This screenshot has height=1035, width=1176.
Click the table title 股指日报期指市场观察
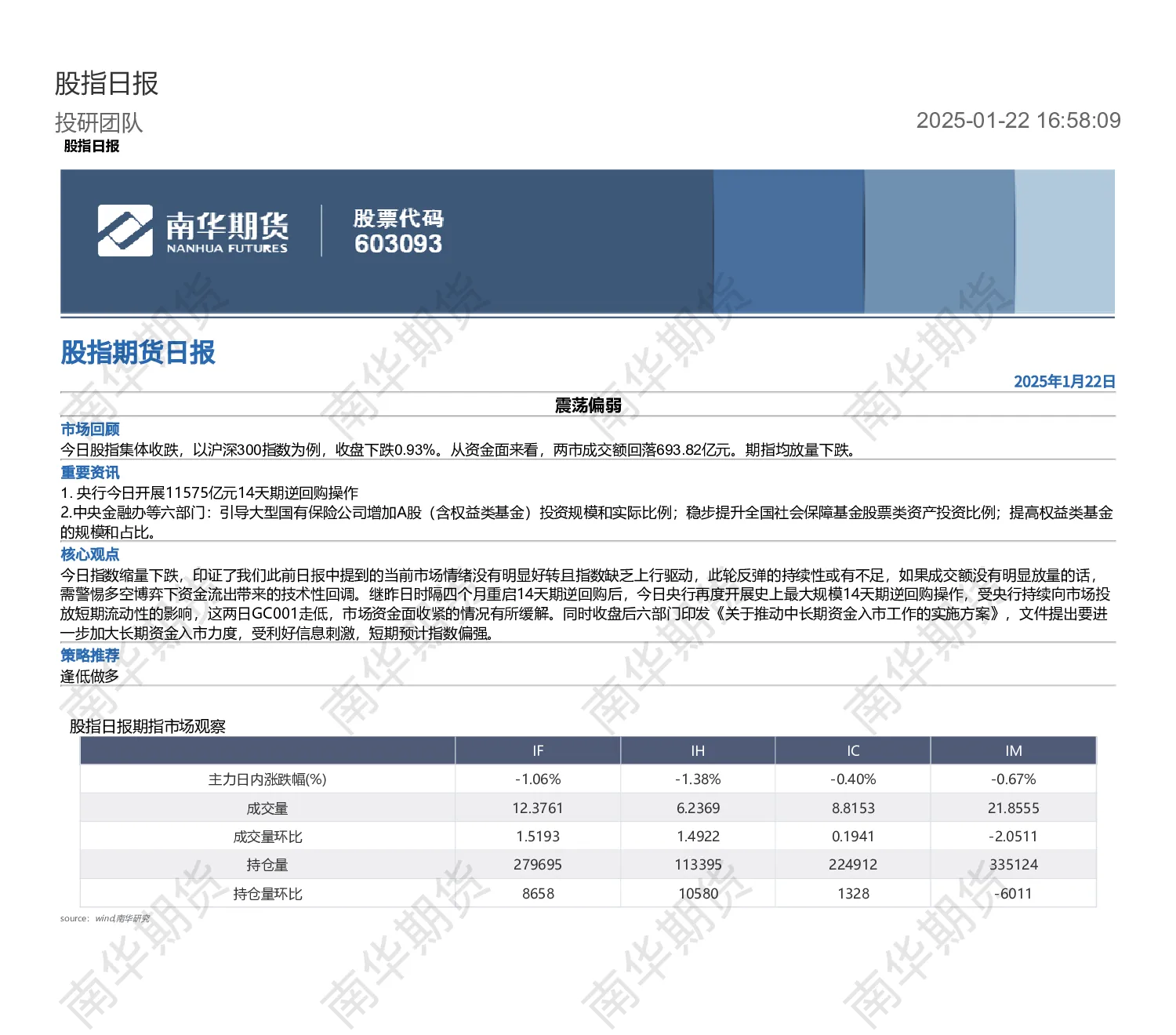point(147,726)
